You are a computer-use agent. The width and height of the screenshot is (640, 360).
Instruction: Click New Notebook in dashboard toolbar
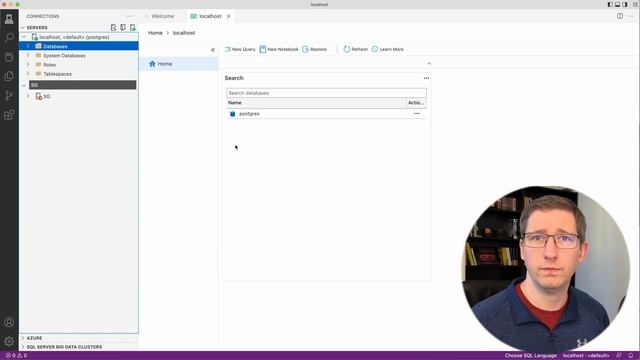[x=279, y=49]
